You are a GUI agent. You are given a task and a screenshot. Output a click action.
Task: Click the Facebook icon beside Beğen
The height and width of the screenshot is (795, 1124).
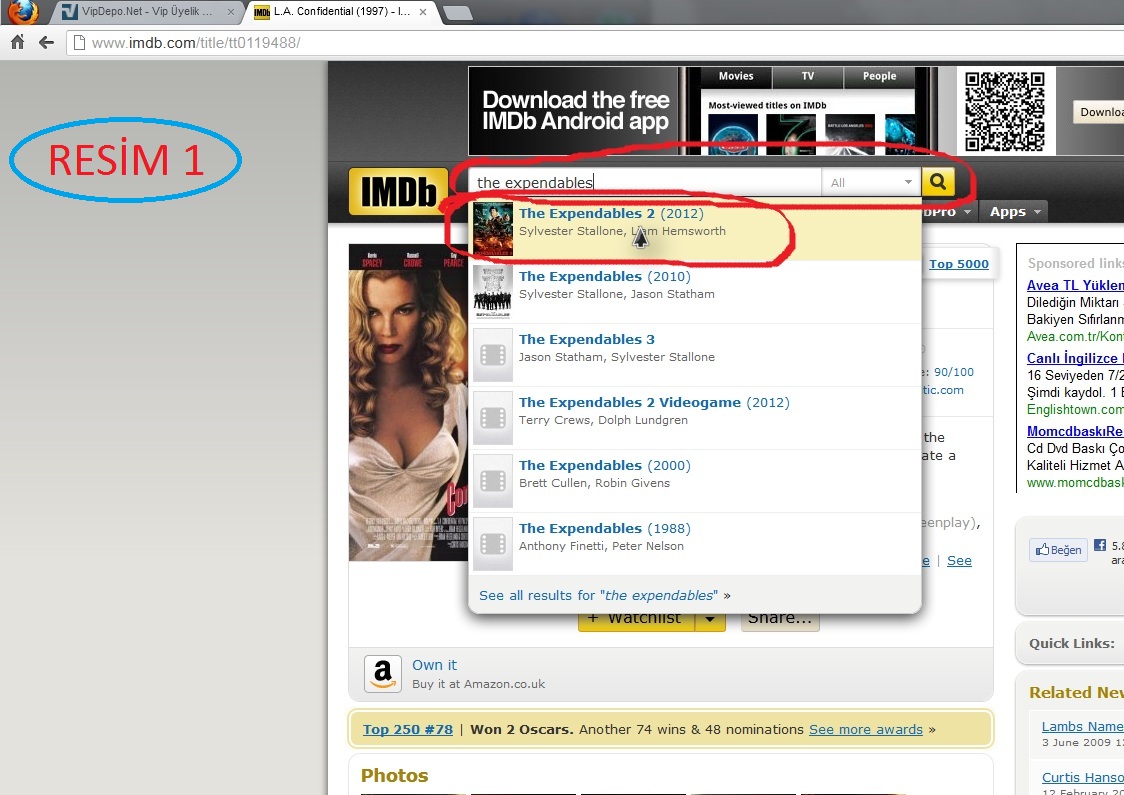click(x=1100, y=546)
